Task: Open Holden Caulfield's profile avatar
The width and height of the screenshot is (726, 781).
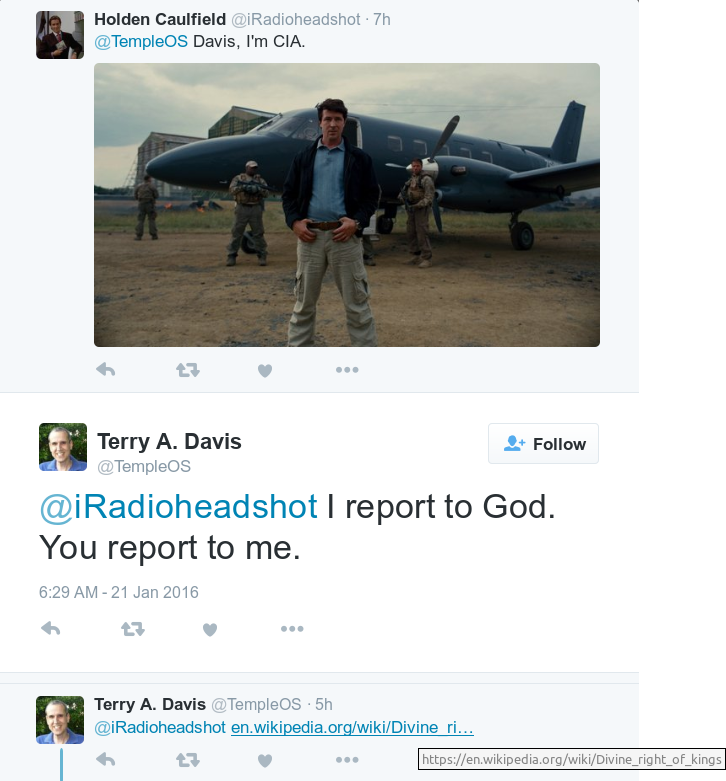Action: [x=60, y=35]
